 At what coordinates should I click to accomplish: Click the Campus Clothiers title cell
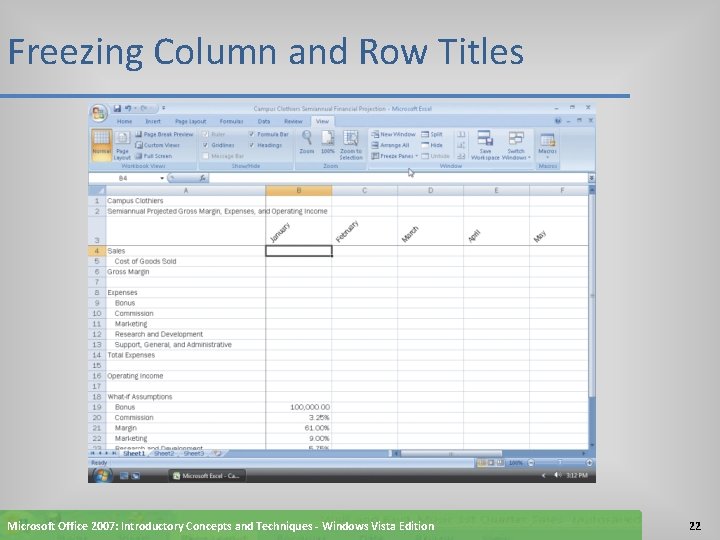186,201
